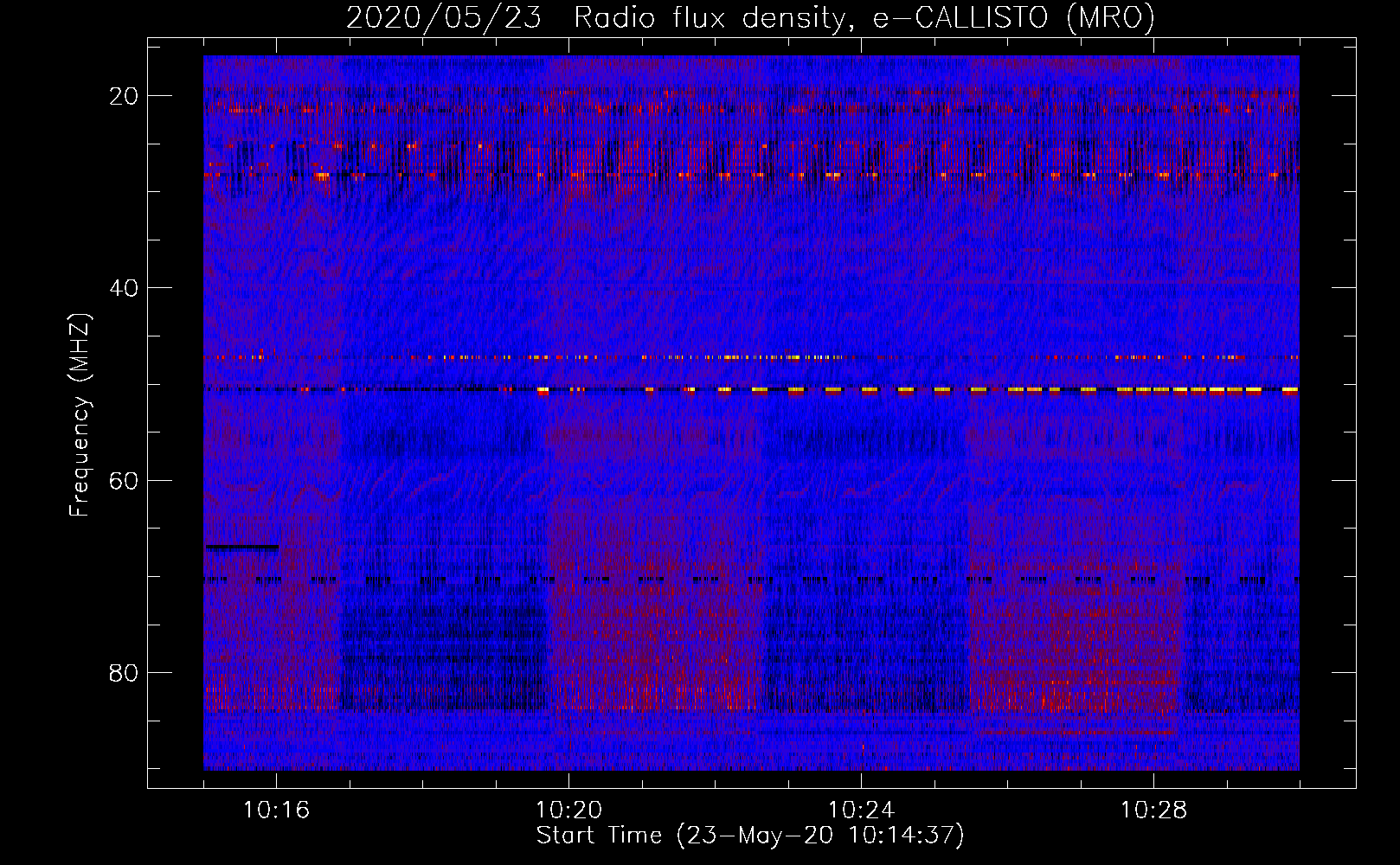This screenshot has width=1400, height=865.
Task: Click the plot title '2020/05/23 Radio flux density'
Action: pos(751,17)
